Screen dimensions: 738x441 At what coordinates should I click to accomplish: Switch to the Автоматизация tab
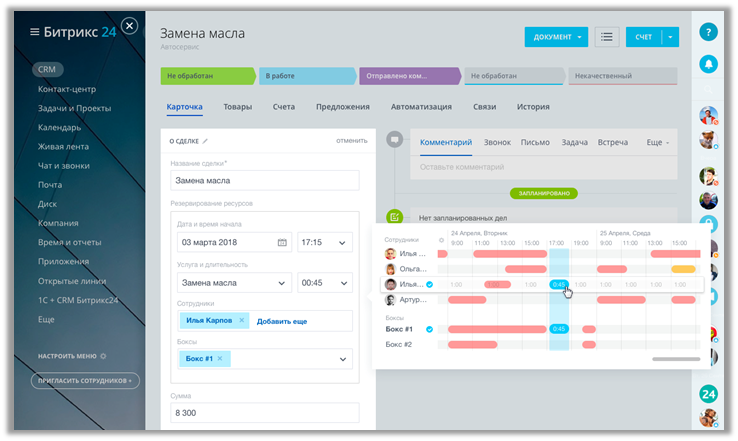click(421, 107)
